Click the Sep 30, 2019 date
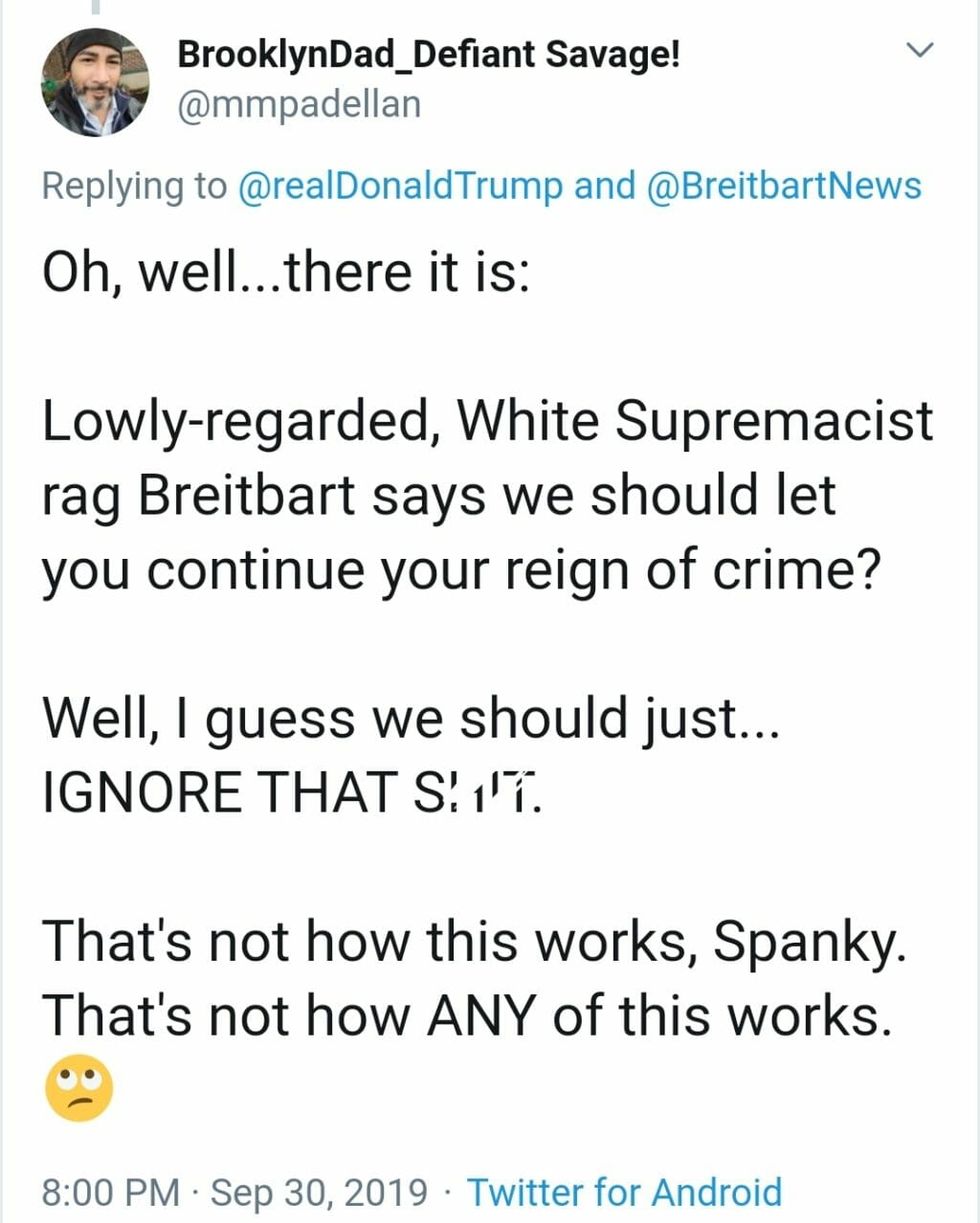Screen dimensions: 980x1223 319,1193
